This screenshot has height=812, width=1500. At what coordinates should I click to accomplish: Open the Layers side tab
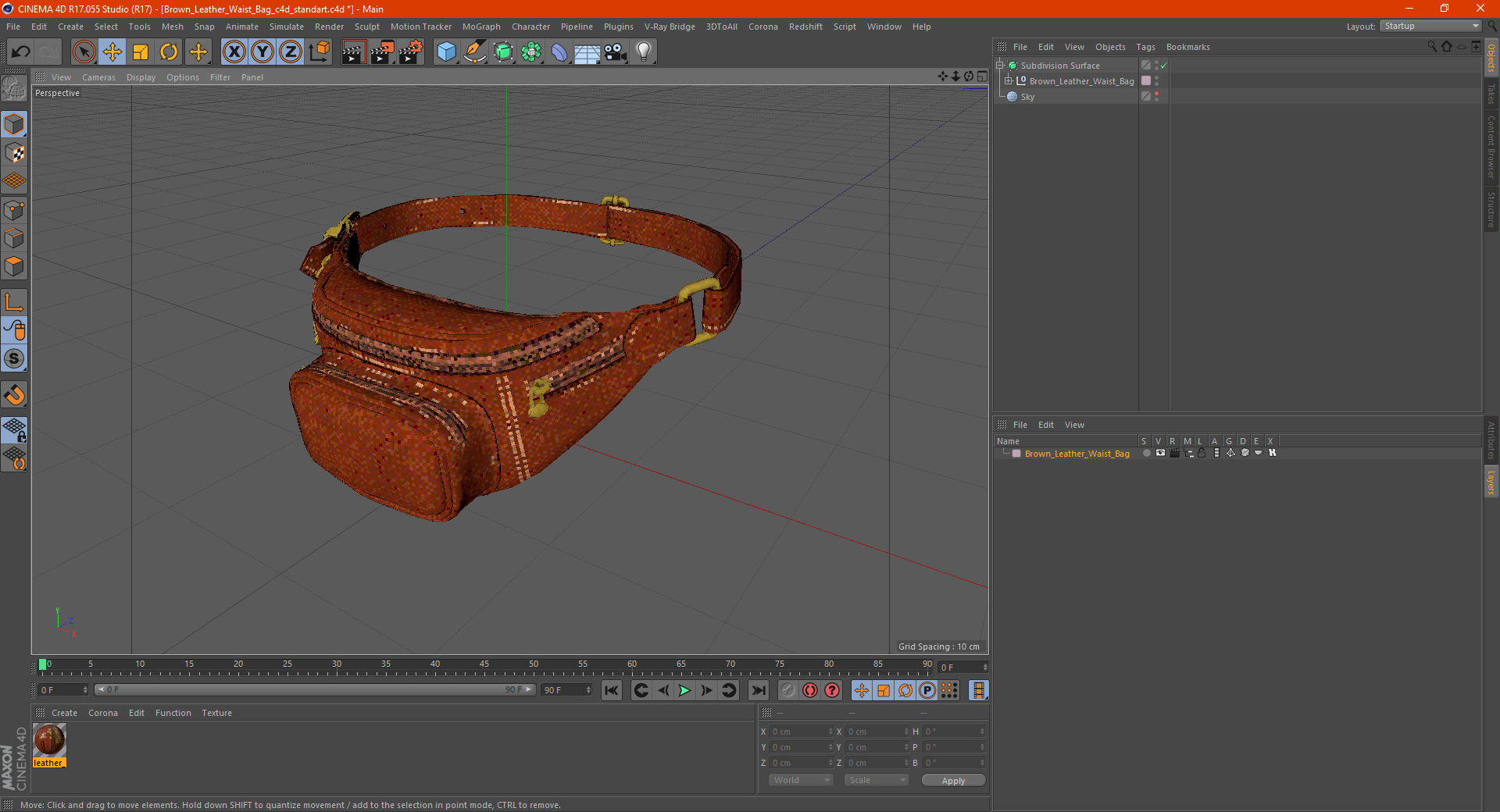pyautogui.click(x=1491, y=482)
